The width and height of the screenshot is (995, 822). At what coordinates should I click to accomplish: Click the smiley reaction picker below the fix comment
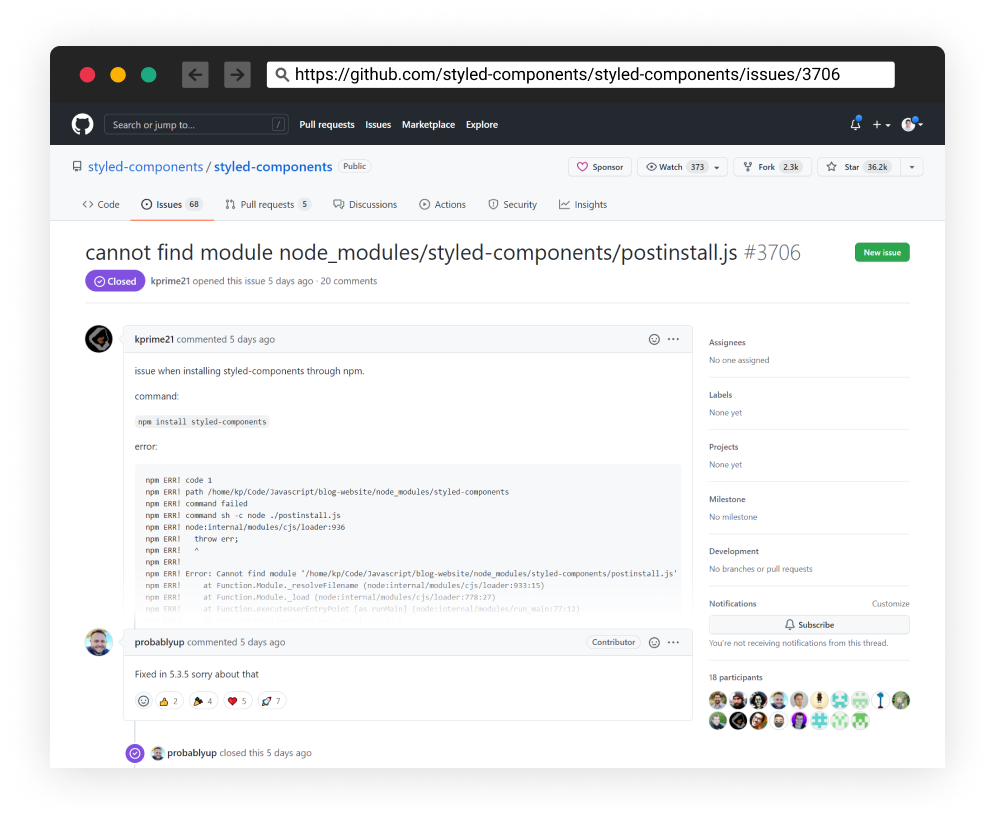(143, 701)
